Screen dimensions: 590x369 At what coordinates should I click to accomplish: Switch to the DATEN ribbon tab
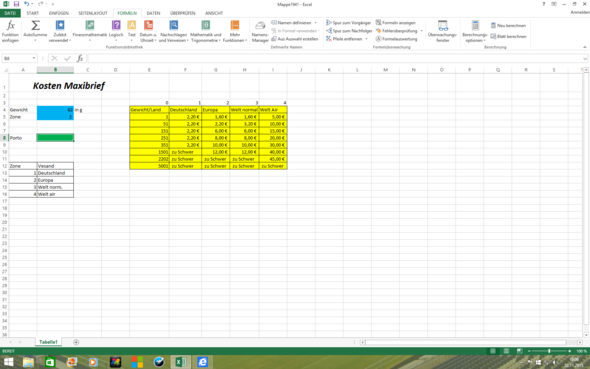pyautogui.click(x=153, y=13)
